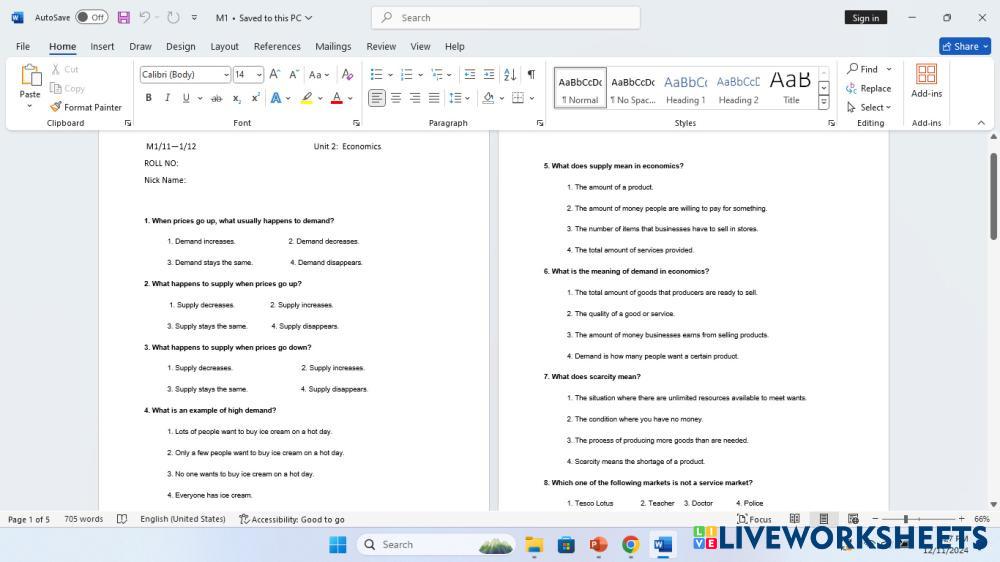Open the Add-ins gallery
This screenshot has height=562, width=1000.
click(x=926, y=81)
